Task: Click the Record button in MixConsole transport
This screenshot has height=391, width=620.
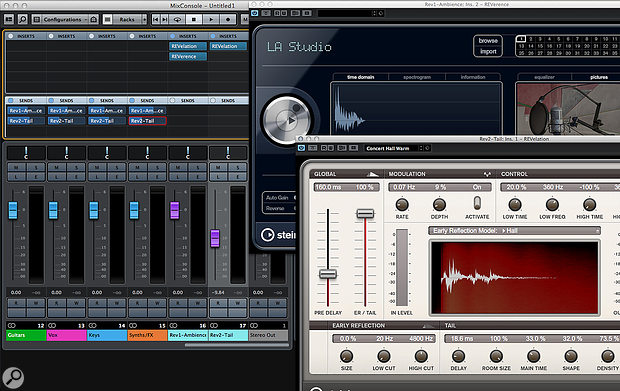Action: point(228,19)
